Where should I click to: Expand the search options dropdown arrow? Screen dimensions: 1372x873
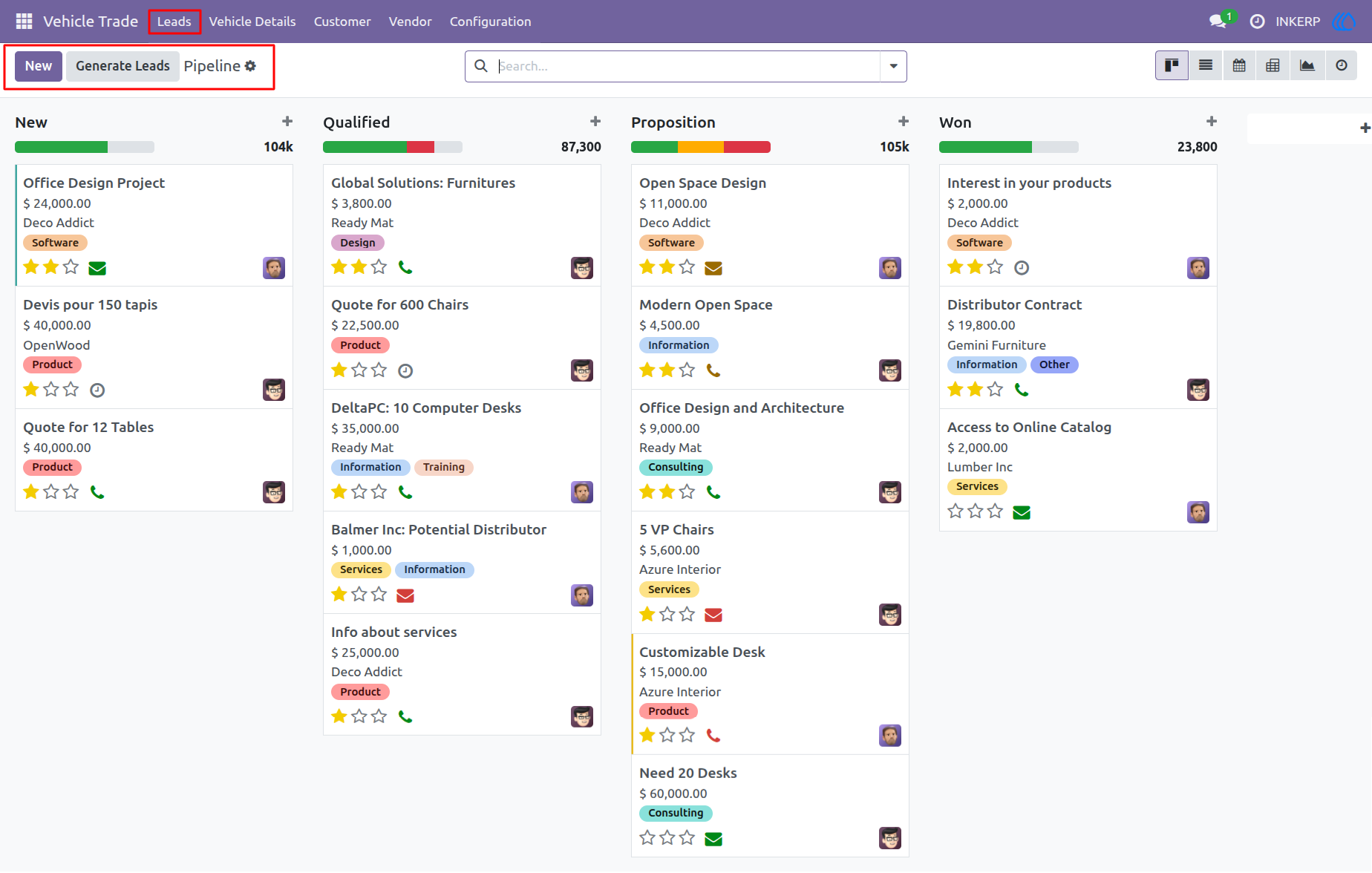[893, 66]
